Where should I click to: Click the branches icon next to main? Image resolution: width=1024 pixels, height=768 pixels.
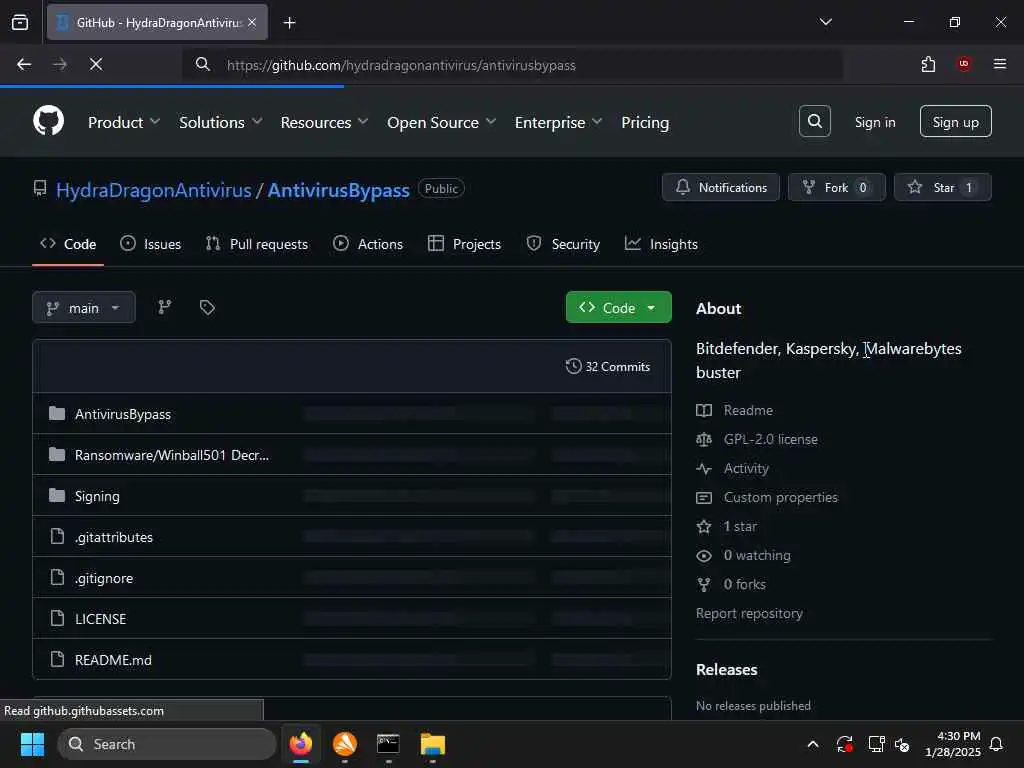point(165,307)
